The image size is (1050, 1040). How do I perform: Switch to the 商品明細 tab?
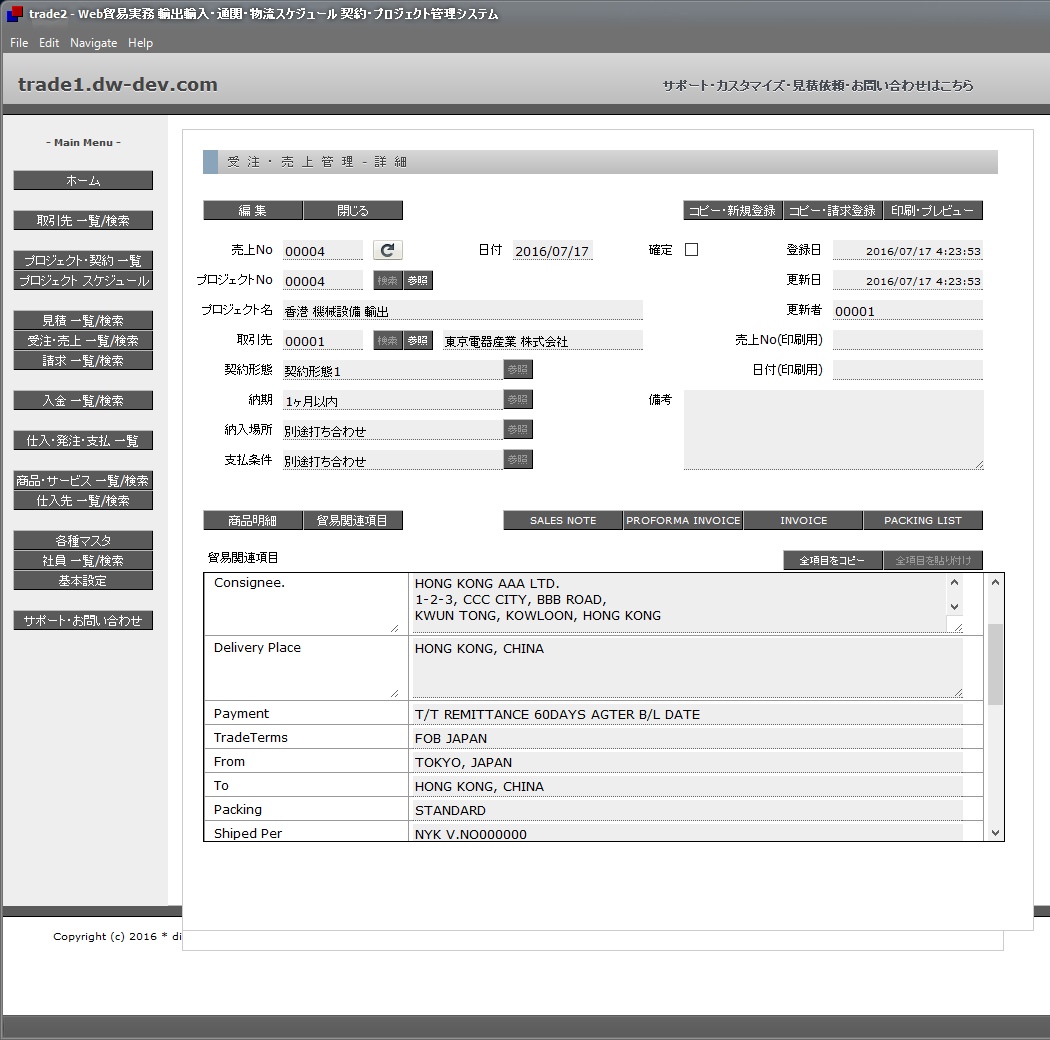(252, 520)
